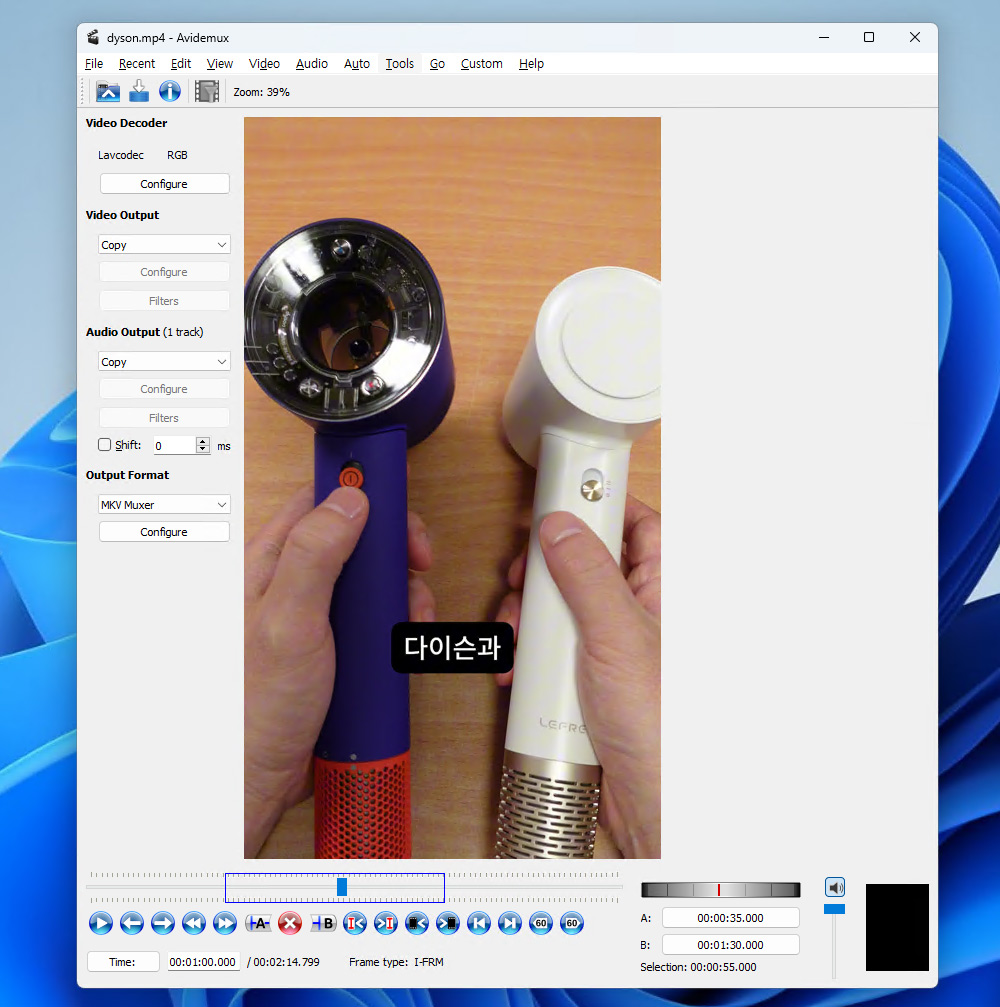Open the Help menu
Image resolution: width=1000 pixels, height=1007 pixels.
tap(531, 64)
